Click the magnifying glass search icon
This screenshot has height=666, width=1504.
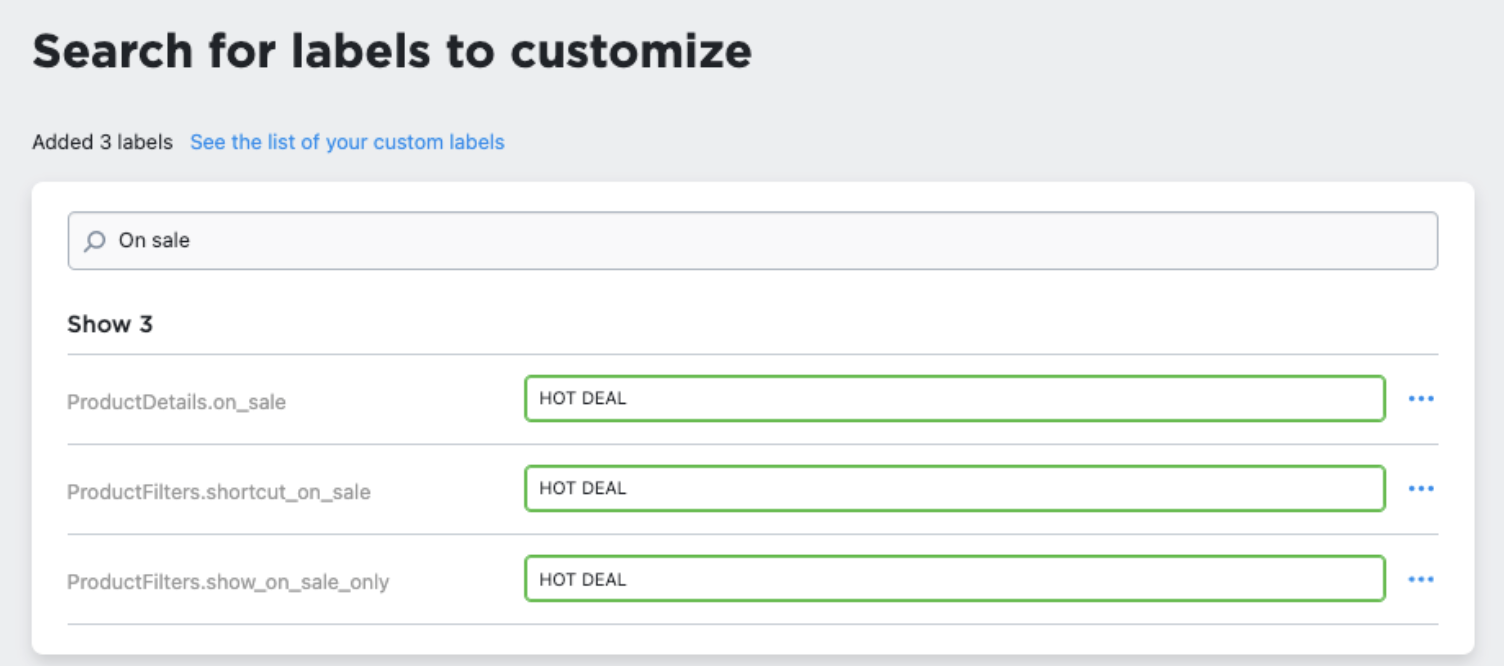point(95,241)
